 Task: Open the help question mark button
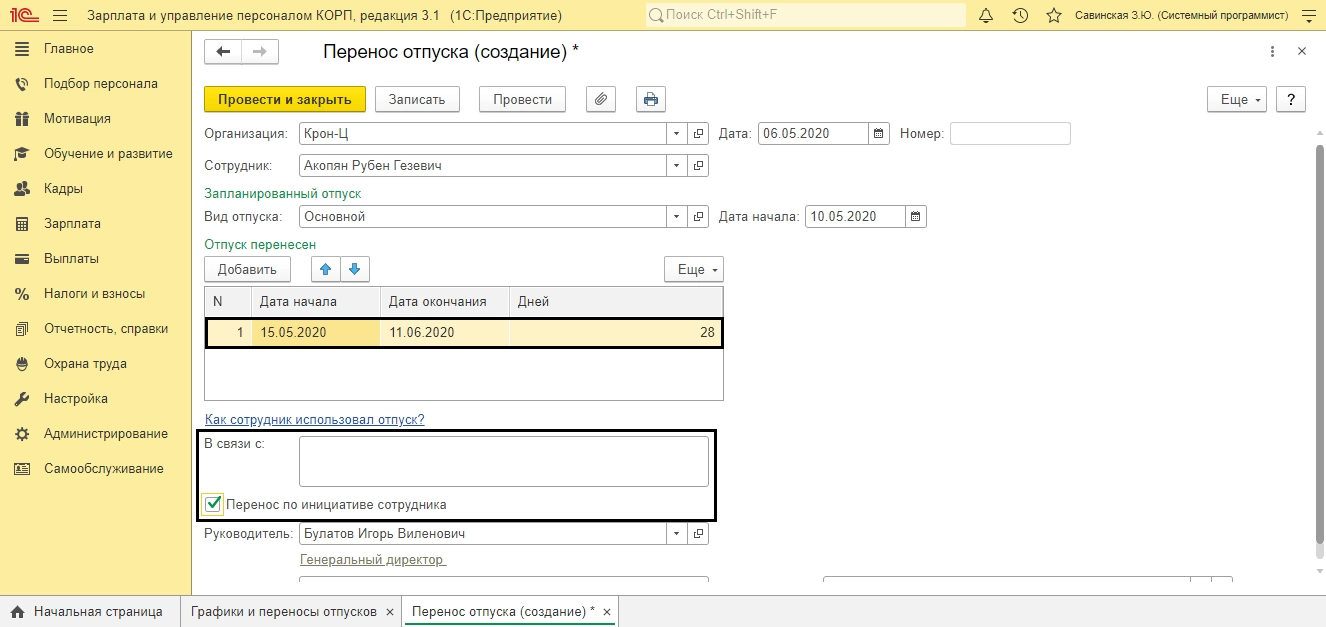[x=1291, y=99]
